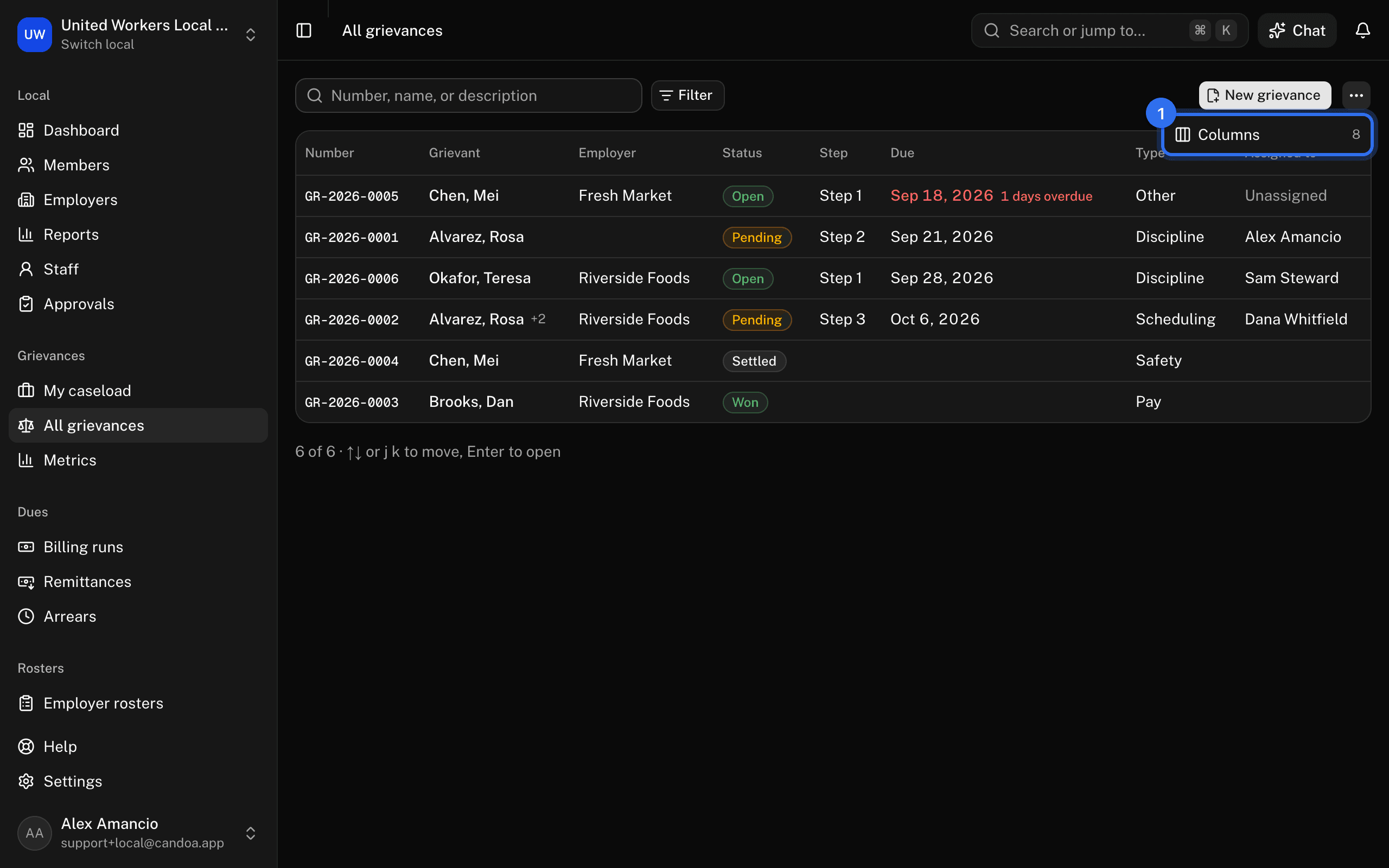Viewport: 1389px width, 868px height.
Task: Sort by the Grievant column header
Action: [454, 152]
